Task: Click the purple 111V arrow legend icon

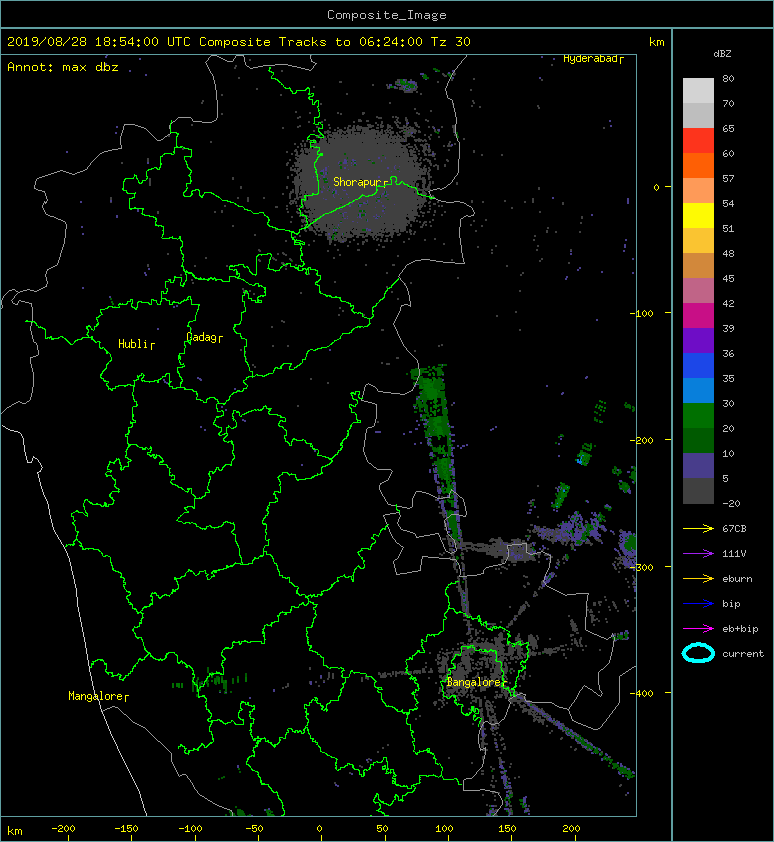Action: pyautogui.click(x=698, y=554)
